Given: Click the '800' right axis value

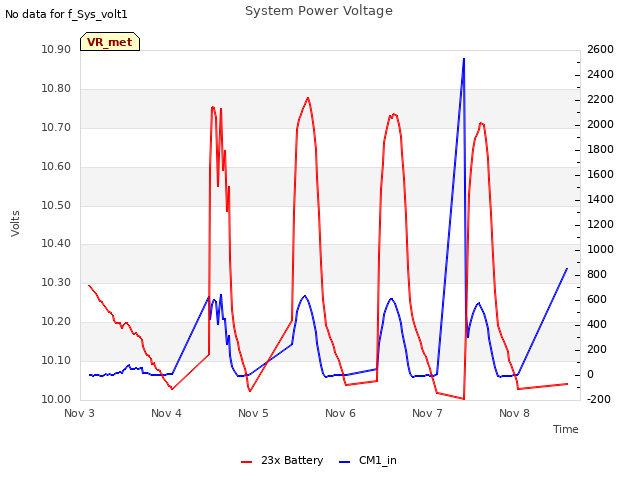Looking at the screenshot, I should click(x=597, y=275).
